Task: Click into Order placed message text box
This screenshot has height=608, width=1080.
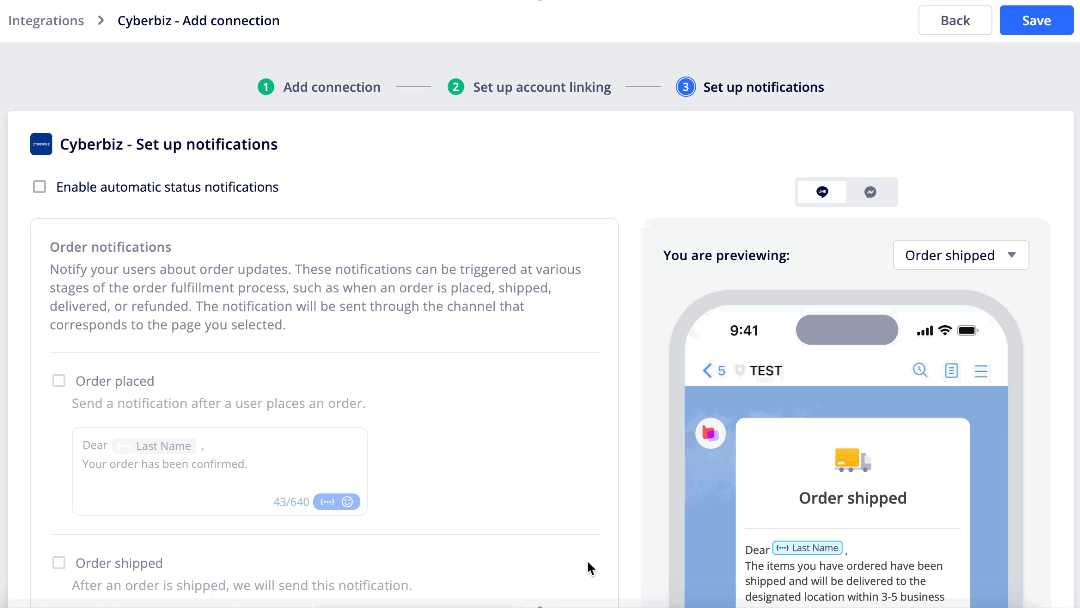Action: (x=220, y=472)
